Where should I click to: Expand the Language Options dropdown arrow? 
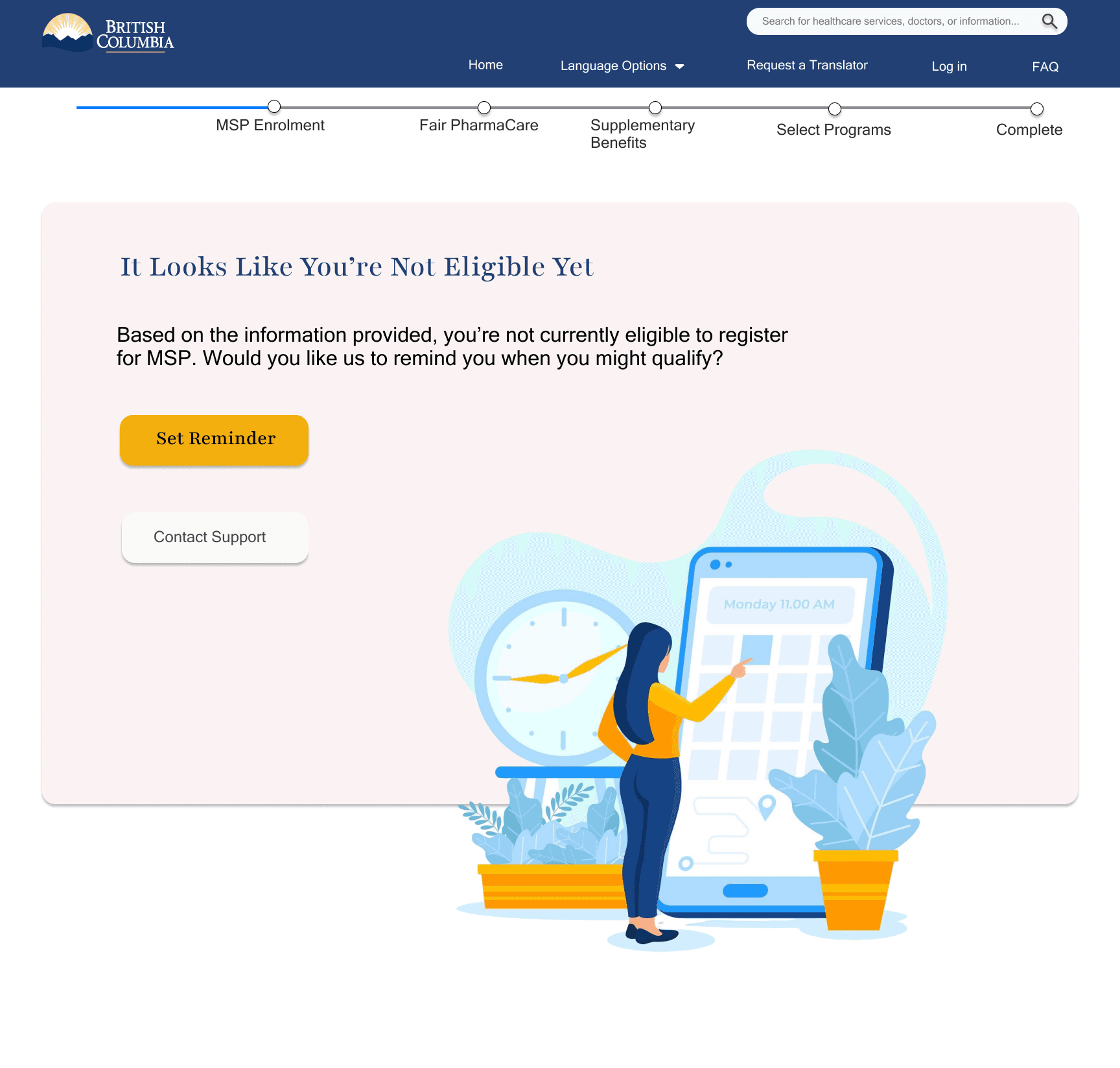679,67
